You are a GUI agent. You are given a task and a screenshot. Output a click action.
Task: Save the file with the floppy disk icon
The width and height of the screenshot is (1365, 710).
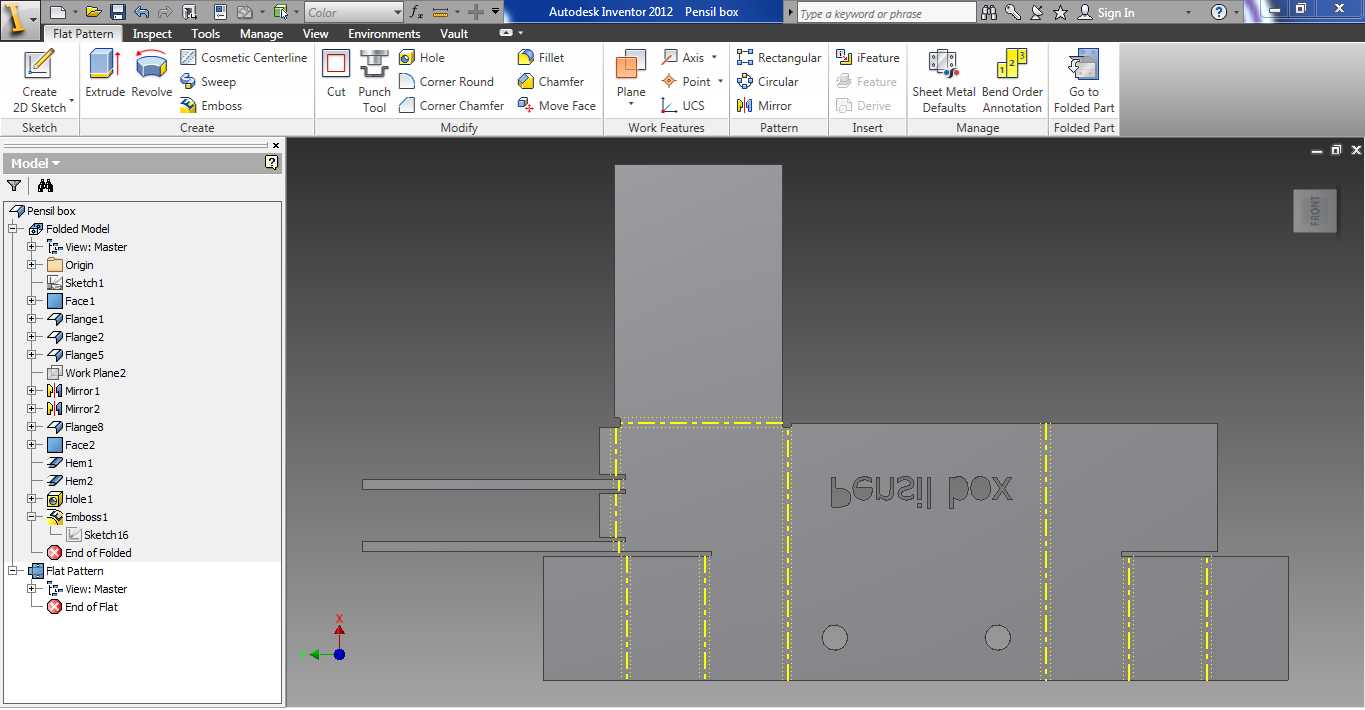117,12
